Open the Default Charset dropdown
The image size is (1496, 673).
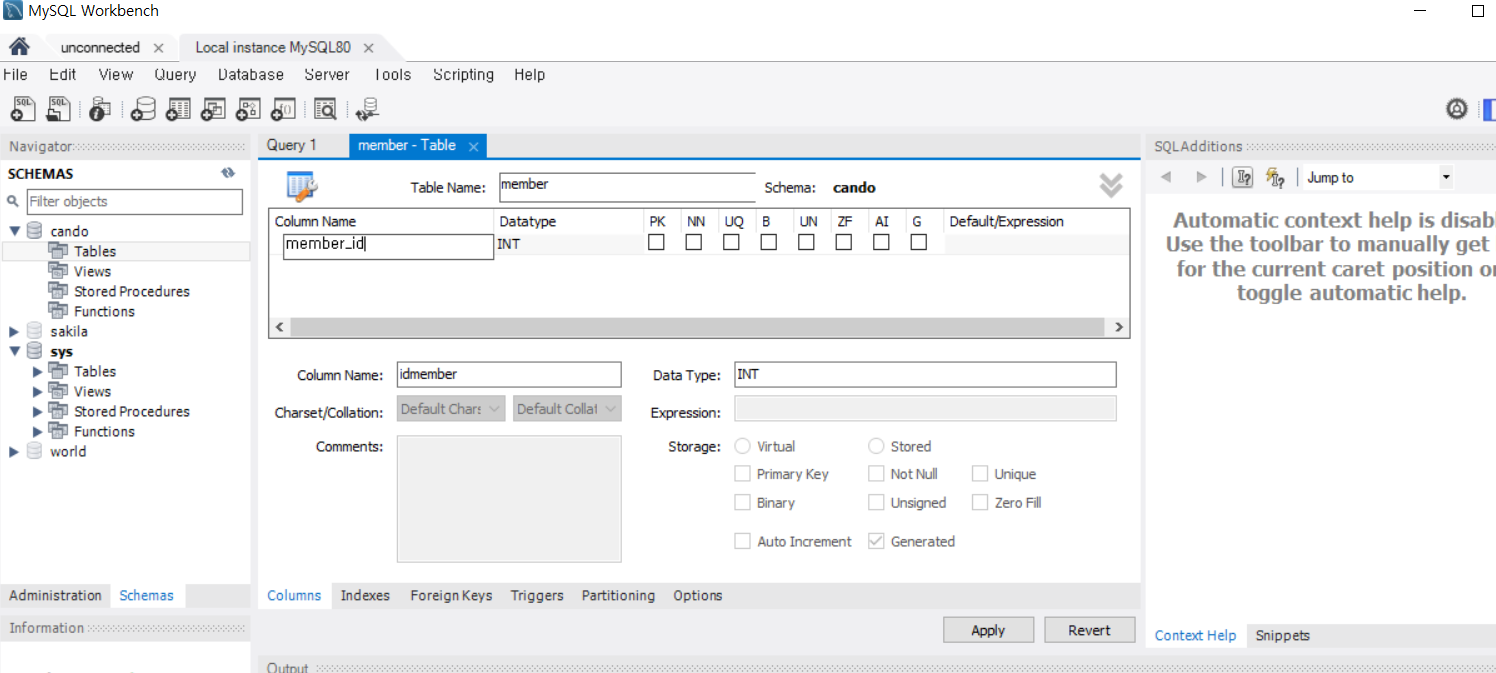pos(451,409)
